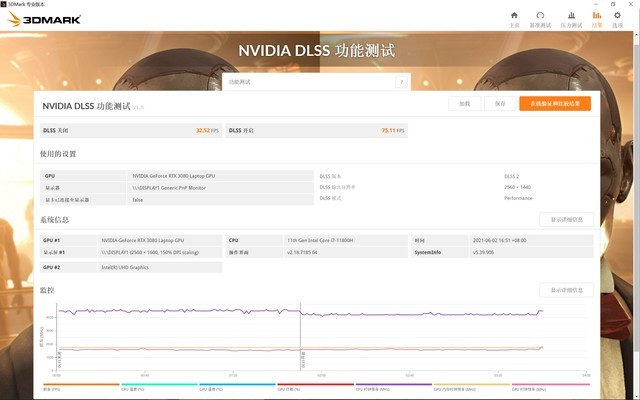Click the v2.18.7185 64 version value

pos(302,252)
